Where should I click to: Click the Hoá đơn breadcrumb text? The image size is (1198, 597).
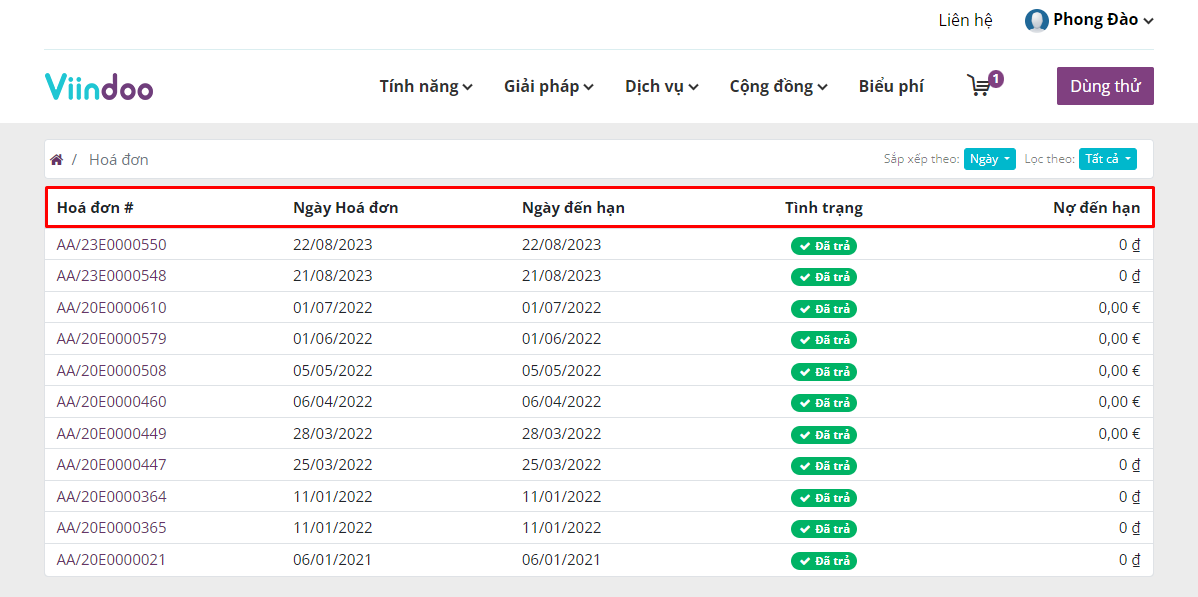[x=118, y=160]
